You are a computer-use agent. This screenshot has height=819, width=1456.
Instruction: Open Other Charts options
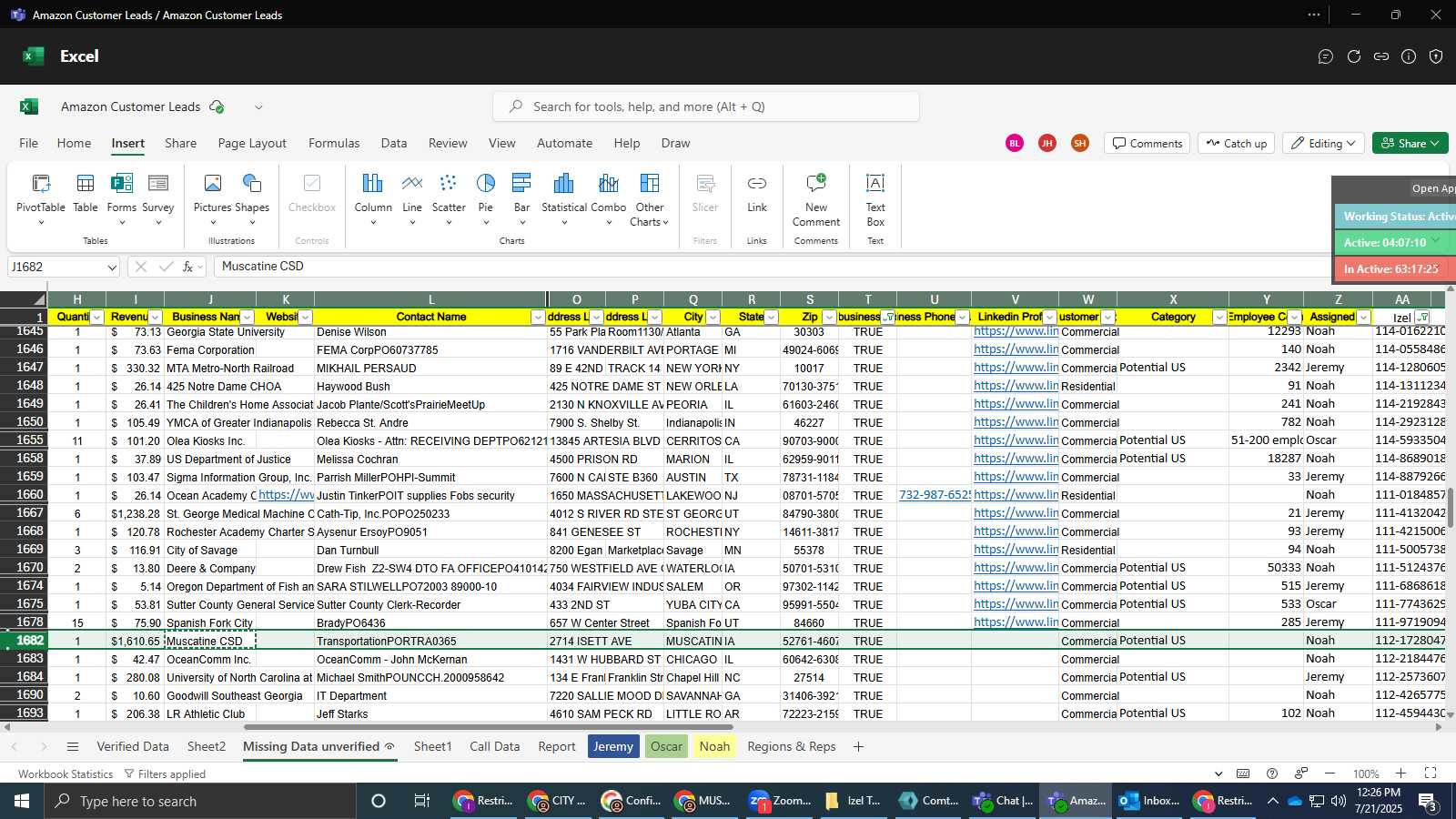[x=649, y=198]
